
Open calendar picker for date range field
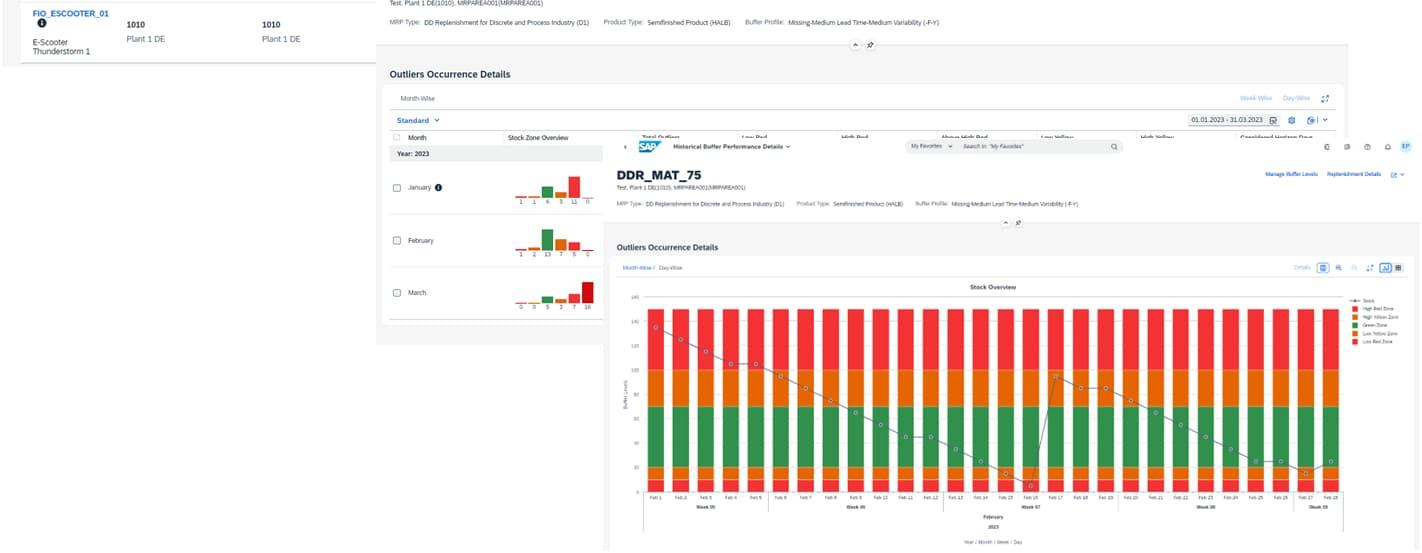coord(1273,120)
